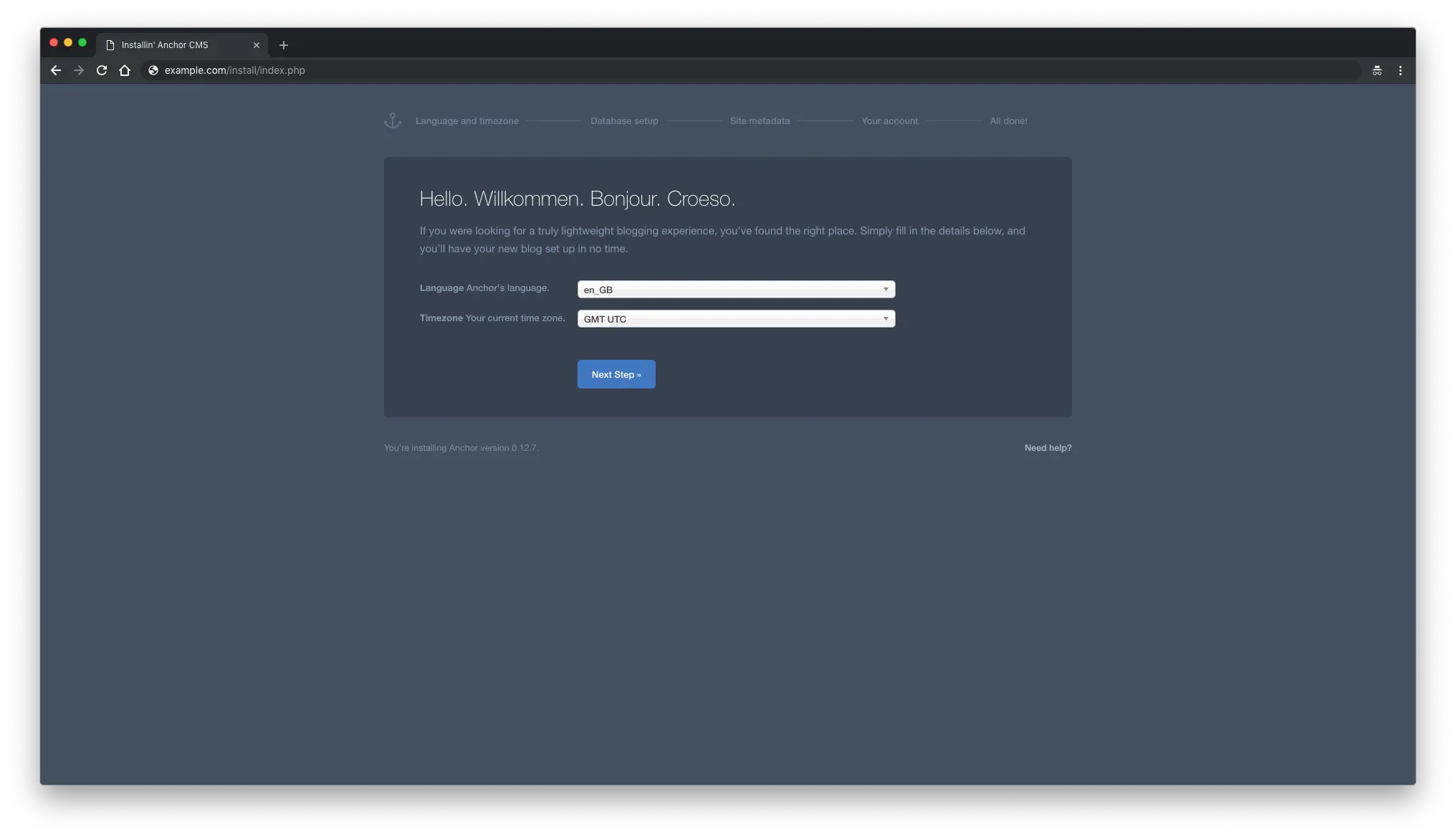This screenshot has height=838, width=1456.
Task: Click the All done! step
Action: pyautogui.click(x=1008, y=121)
